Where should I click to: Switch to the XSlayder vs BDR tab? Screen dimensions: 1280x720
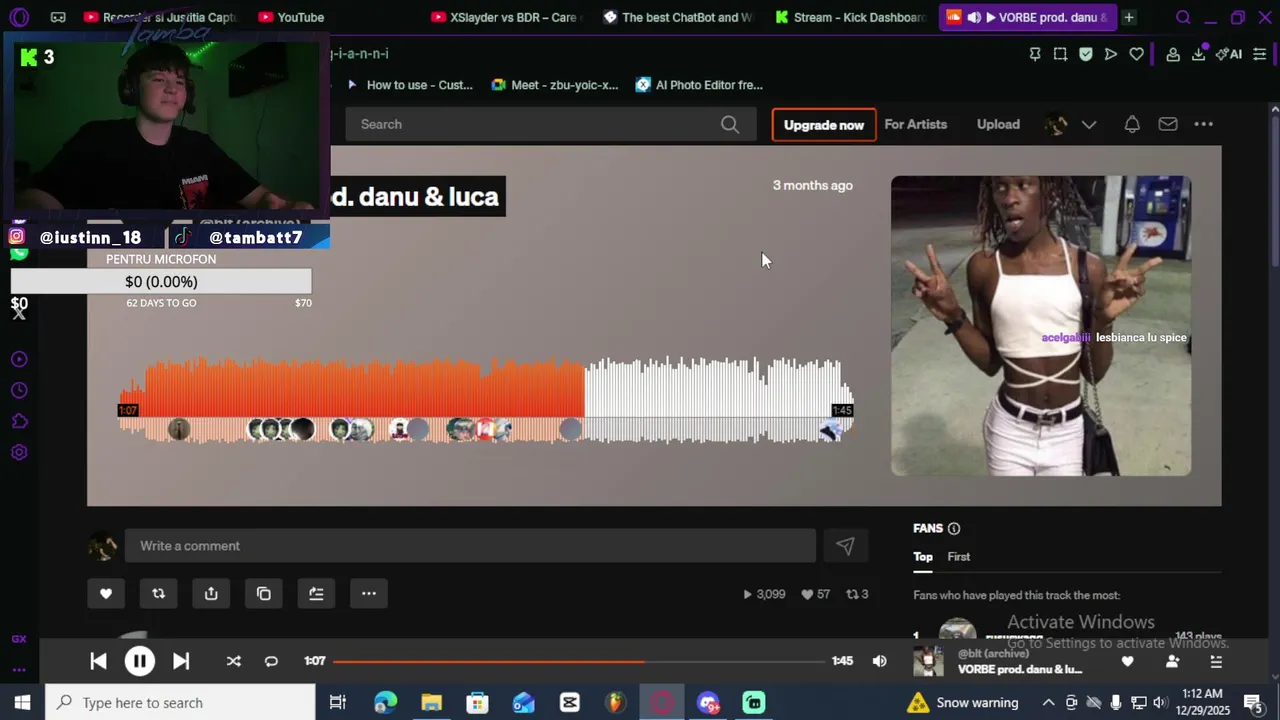point(504,17)
